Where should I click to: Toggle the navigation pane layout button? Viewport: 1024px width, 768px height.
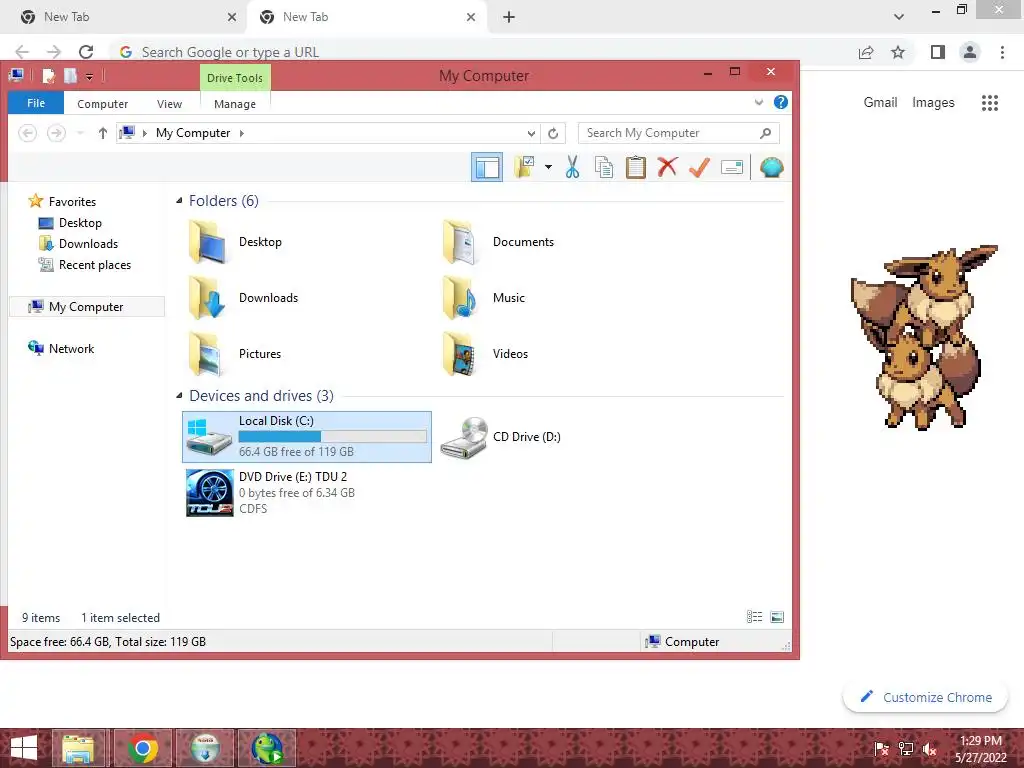tap(487, 167)
